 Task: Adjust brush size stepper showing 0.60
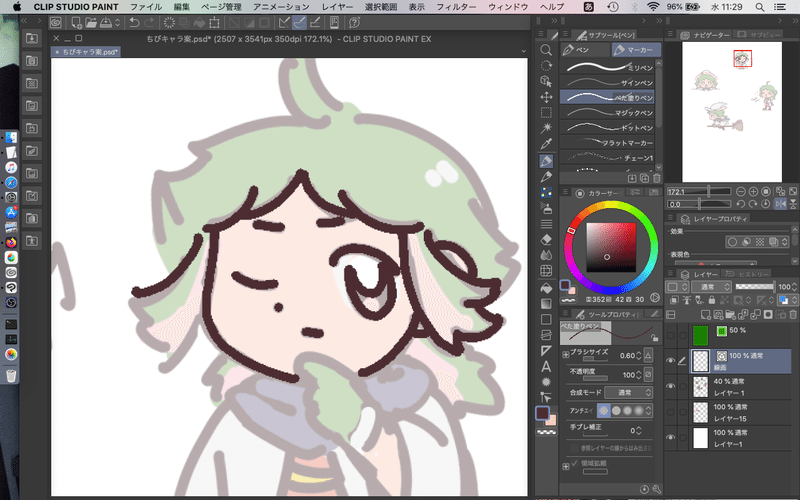coord(638,355)
